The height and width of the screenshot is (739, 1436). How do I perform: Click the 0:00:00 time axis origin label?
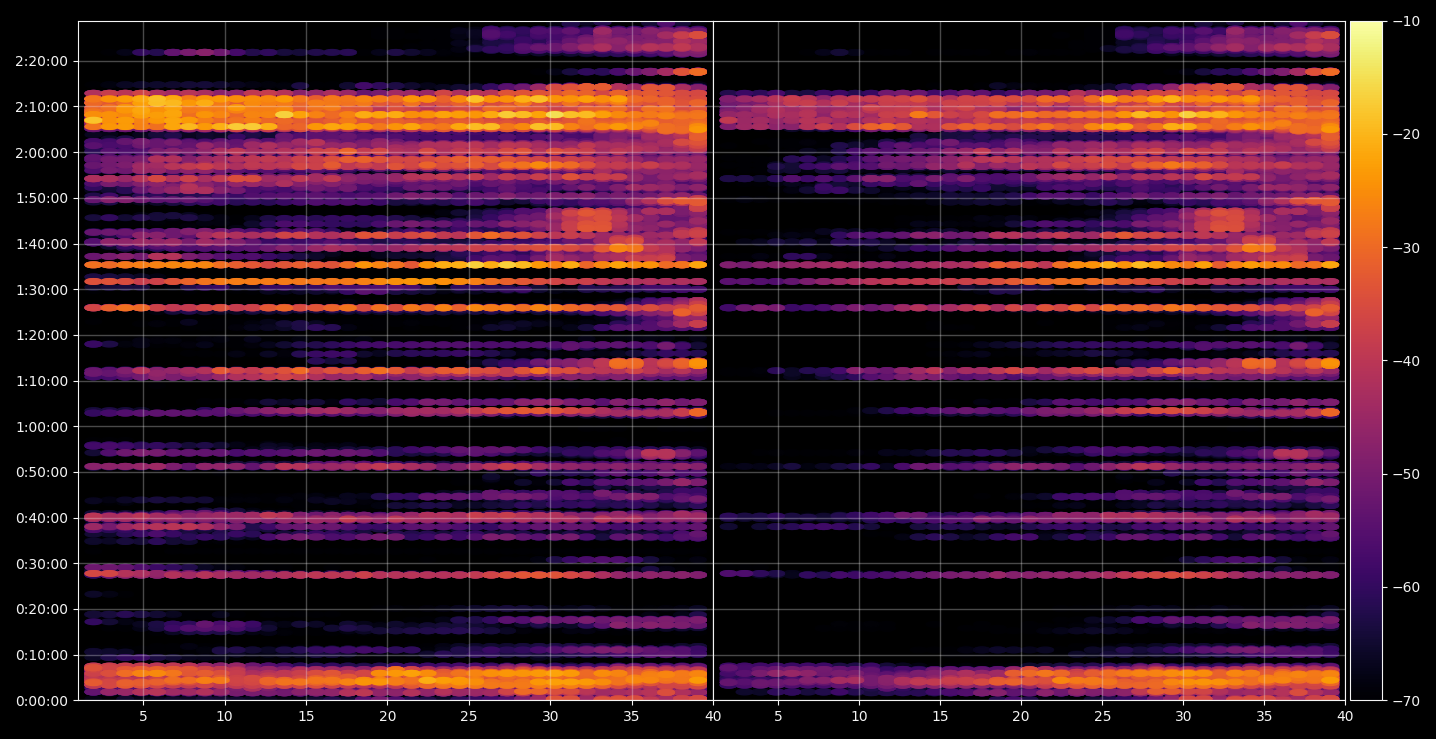pyautogui.click(x=42, y=701)
